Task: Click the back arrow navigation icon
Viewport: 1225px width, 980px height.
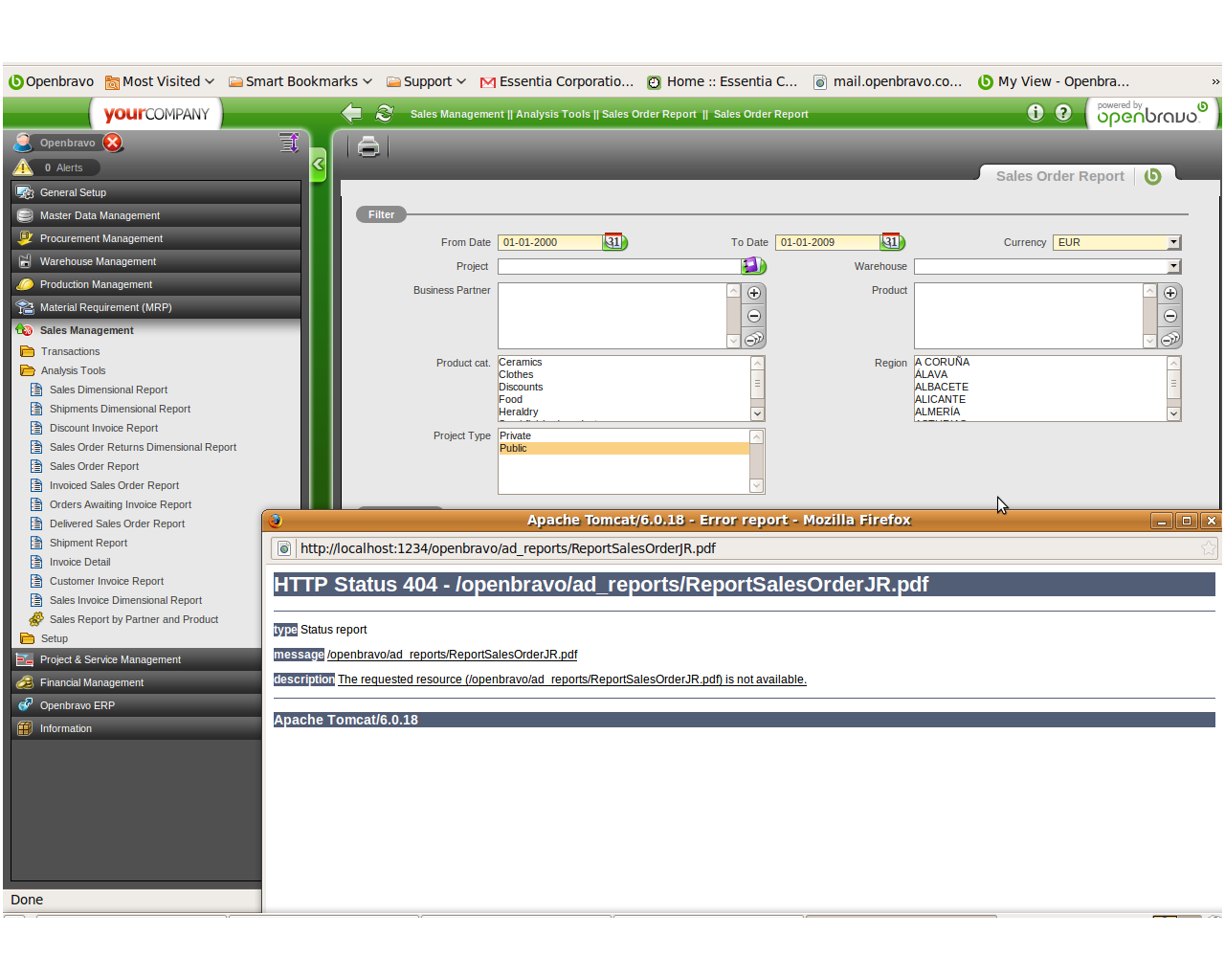Action: tap(351, 113)
